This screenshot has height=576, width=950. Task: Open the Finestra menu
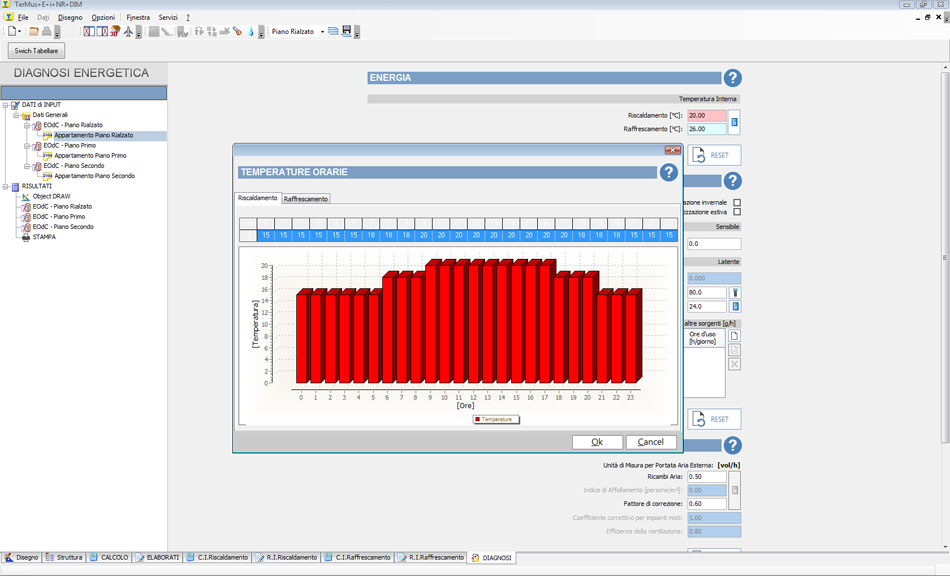[x=138, y=18]
